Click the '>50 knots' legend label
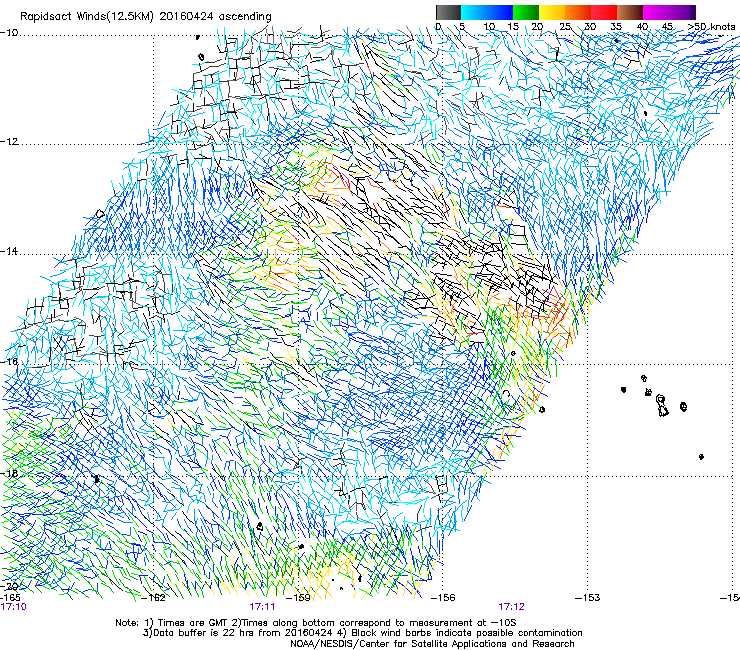740x650 pixels. tap(711, 27)
